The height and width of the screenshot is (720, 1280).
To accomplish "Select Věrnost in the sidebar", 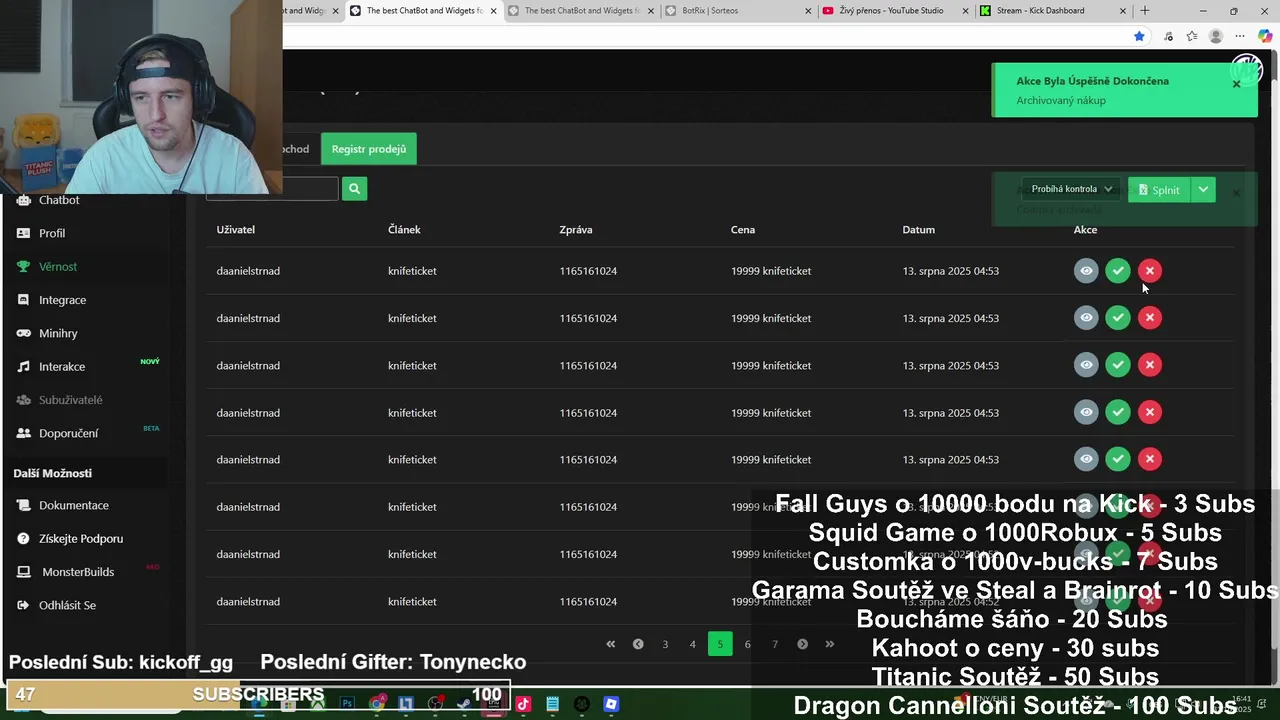I will click(x=58, y=266).
